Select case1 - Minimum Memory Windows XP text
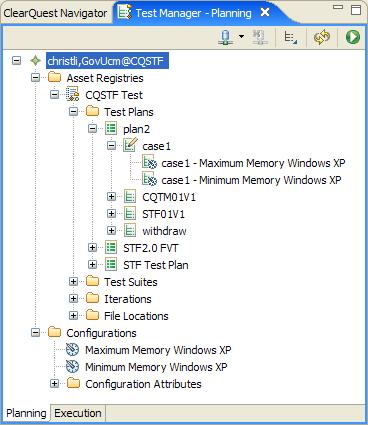This screenshot has width=368, height=425. coord(251,180)
